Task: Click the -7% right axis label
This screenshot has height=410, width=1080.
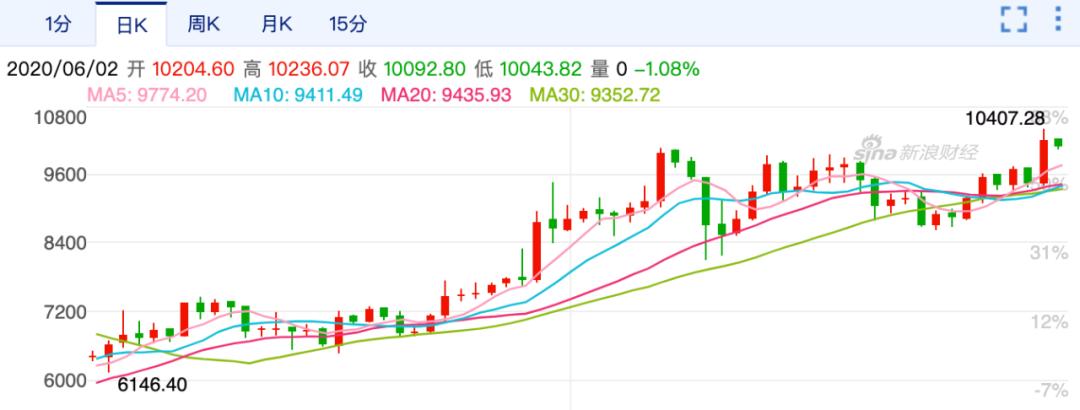Action: pos(1051,391)
